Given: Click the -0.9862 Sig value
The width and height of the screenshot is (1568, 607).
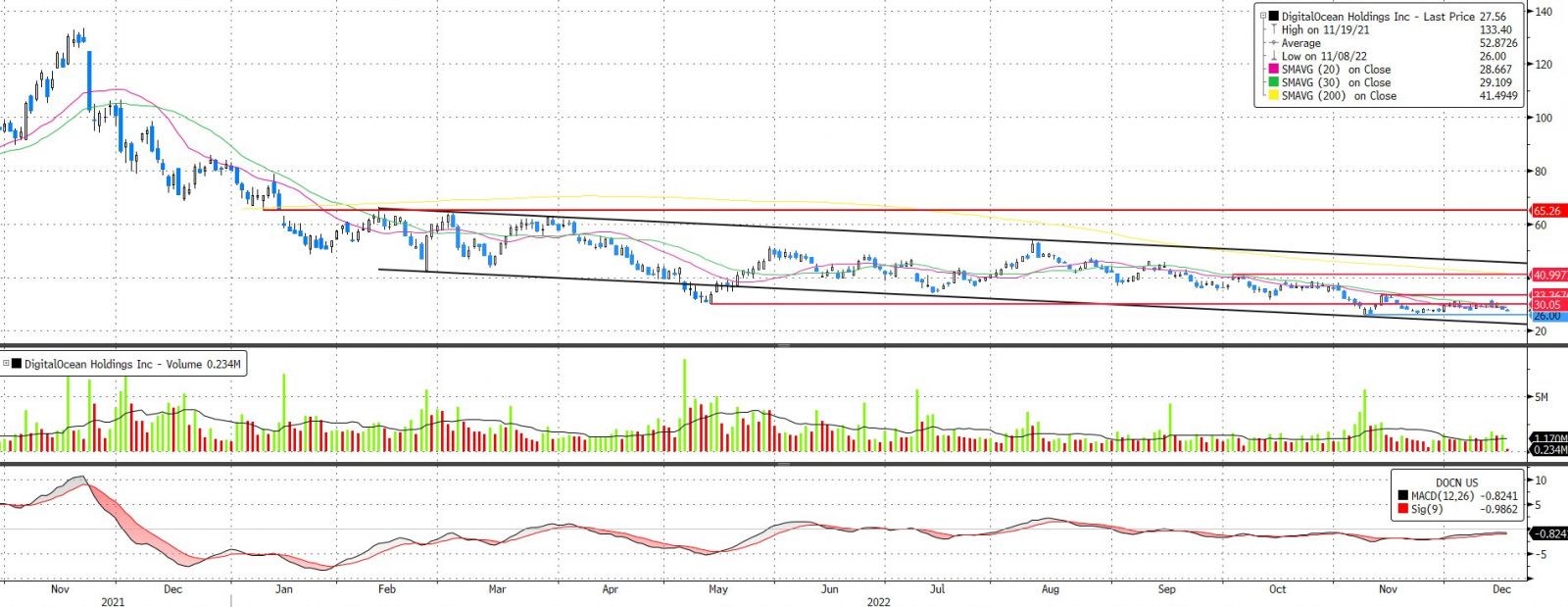Looking at the screenshot, I should click(x=1497, y=509).
